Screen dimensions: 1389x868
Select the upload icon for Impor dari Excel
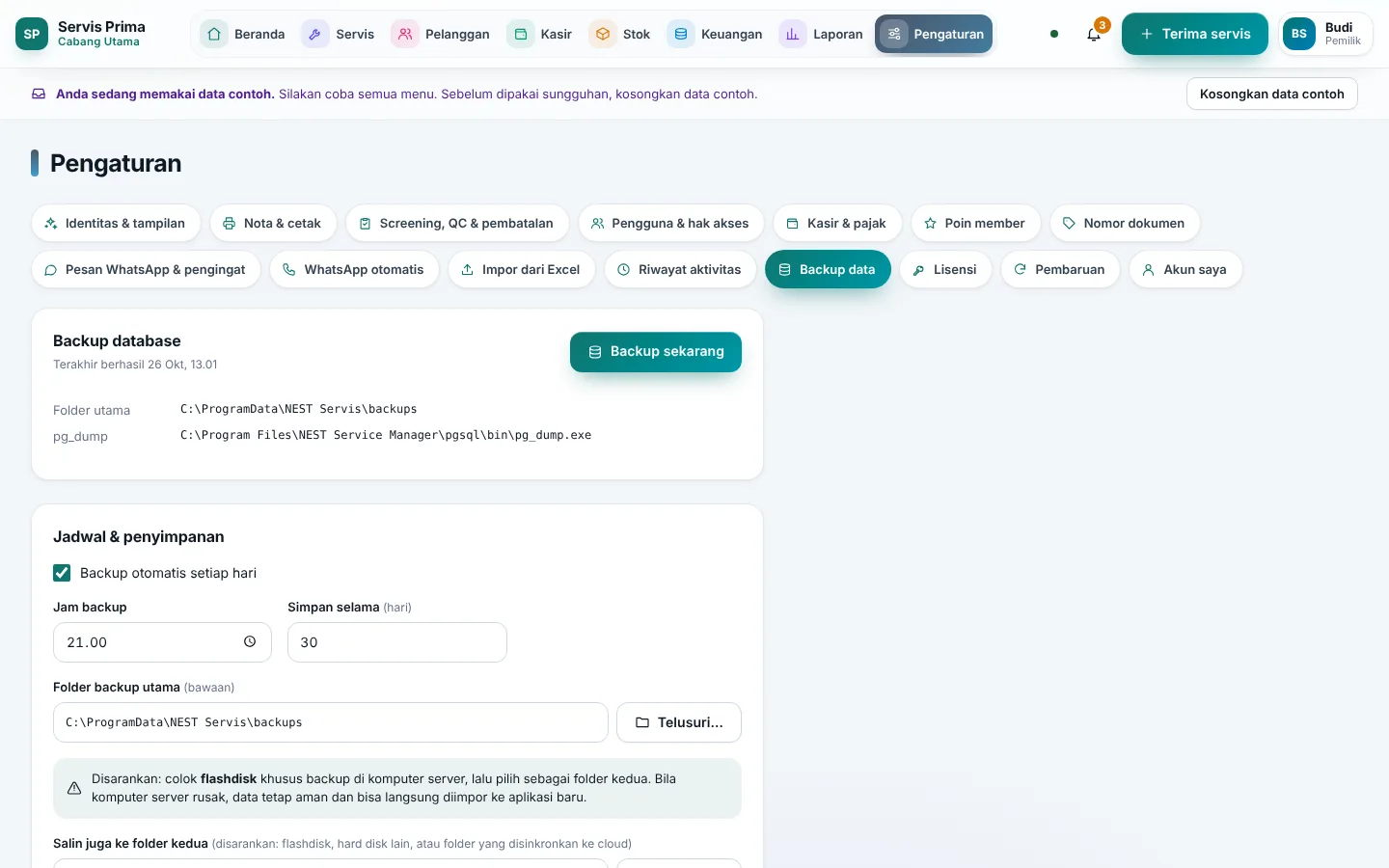pyautogui.click(x=468, y=270)
